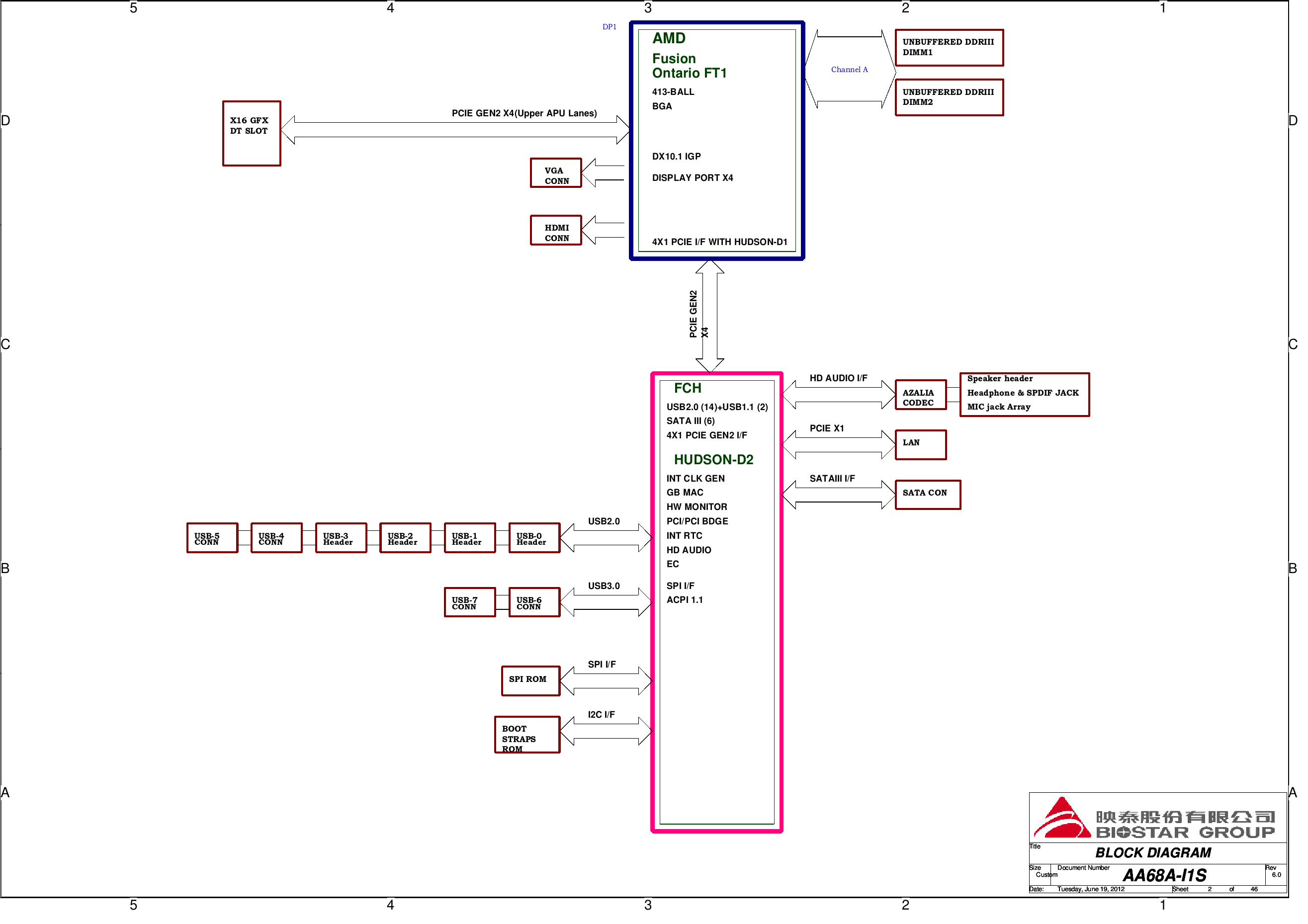Click 'PCI/PCI BDGE' text
Viewport: 1308px width, 924px height.
click(698, 521)
